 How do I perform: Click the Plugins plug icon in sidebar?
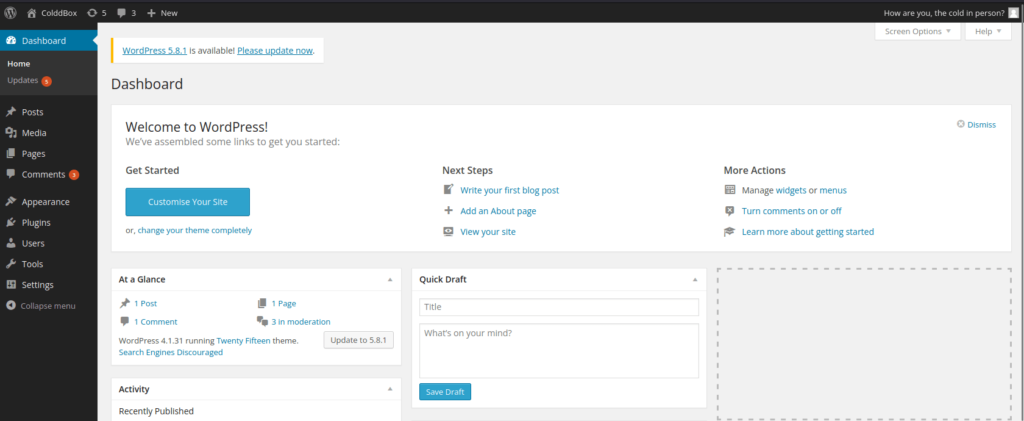(10, 223)
